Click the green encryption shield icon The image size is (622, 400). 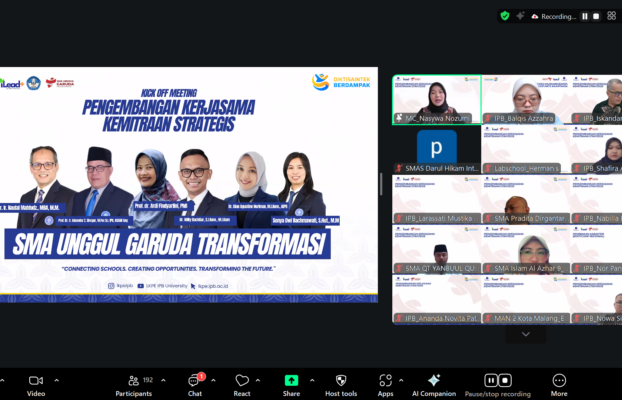click(x=505, y=16)
